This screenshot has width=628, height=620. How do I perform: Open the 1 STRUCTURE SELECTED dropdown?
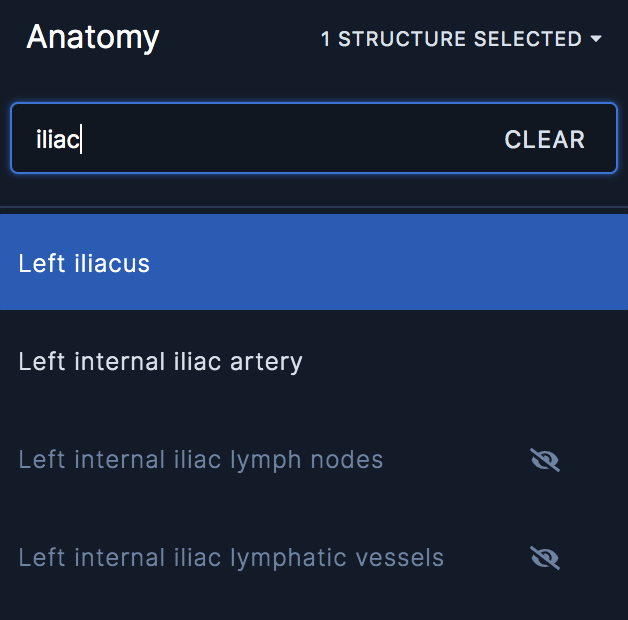coord(461,39)
